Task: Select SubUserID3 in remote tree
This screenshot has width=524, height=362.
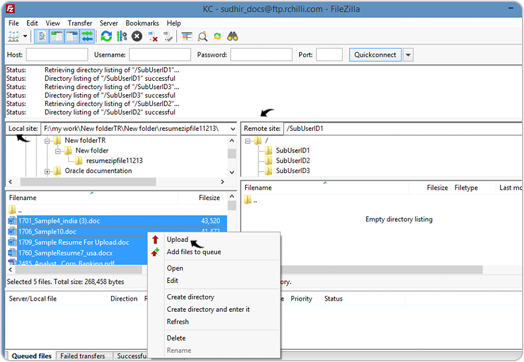Action: [293, 171]
